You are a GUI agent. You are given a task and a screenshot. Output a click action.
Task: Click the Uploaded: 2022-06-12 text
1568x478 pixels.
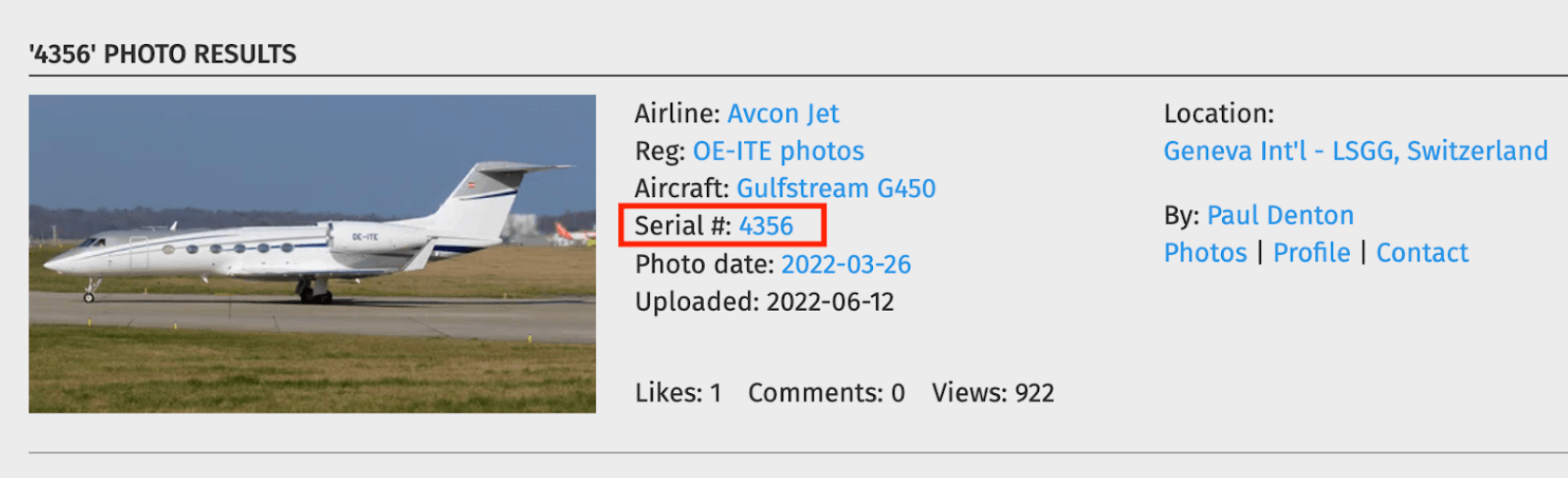[x=764, y=302]
